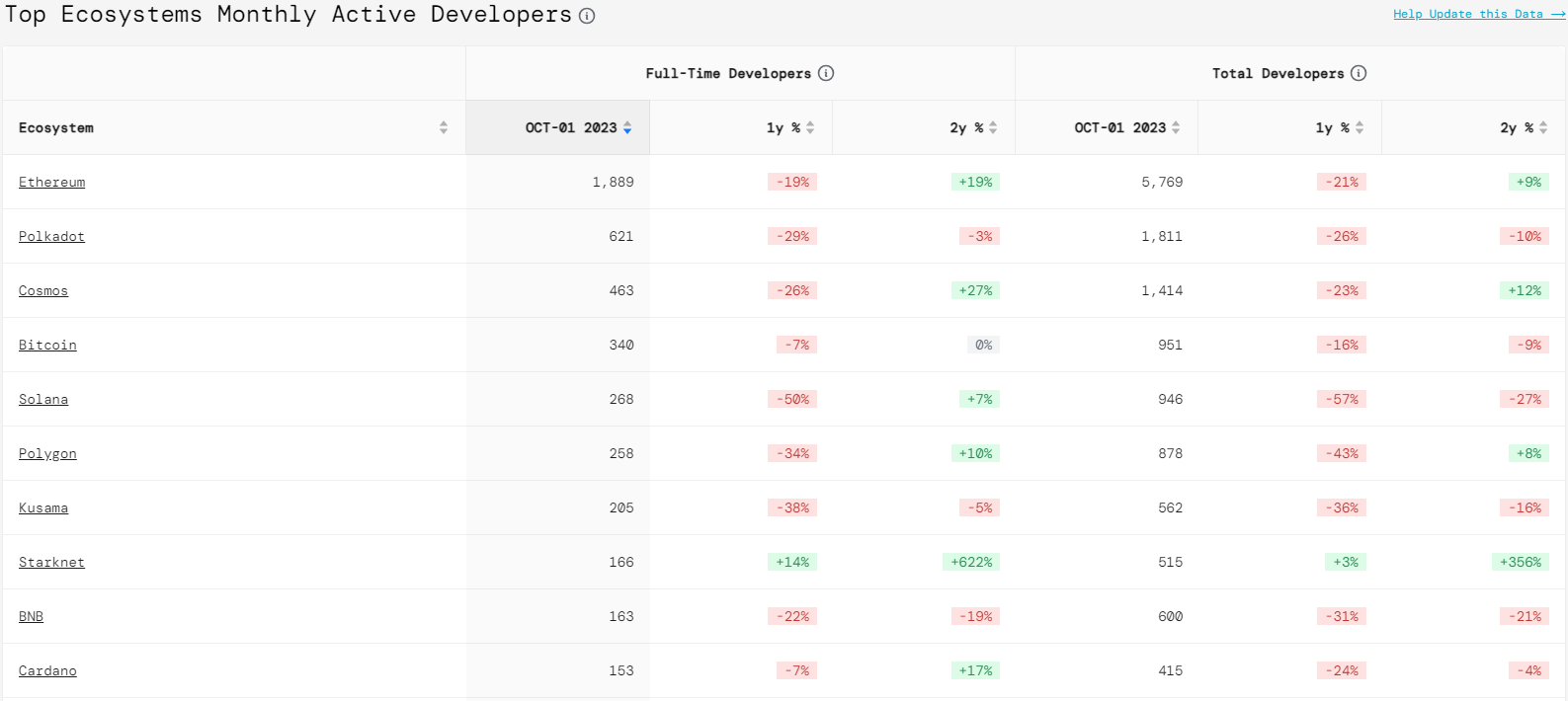Open Help Update this Data link
This screenshot has width=1568, height=701.
point(1479,14)
